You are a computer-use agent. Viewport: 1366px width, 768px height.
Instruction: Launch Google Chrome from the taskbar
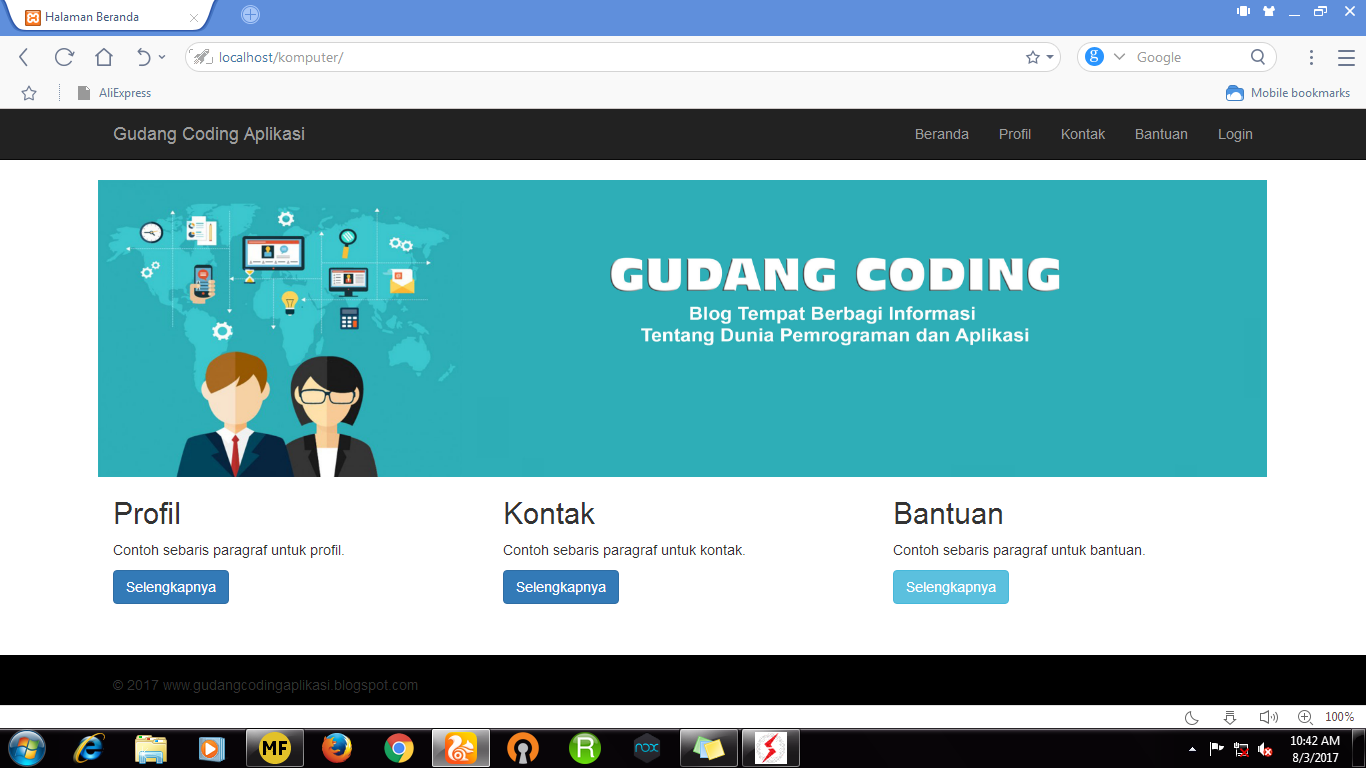point(398,747)
